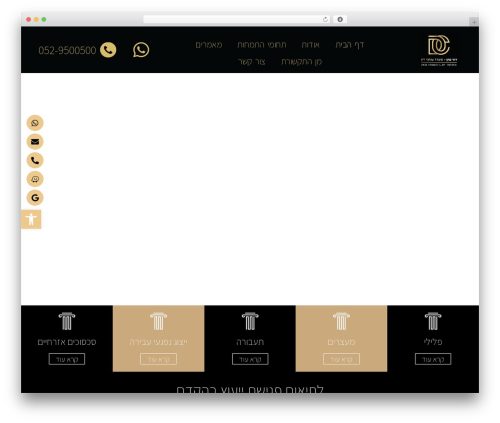Click קרא עוד under ייצוג נפגעי עבירה
This screenshot has height=423, width=500.
[x=158, y=359]
